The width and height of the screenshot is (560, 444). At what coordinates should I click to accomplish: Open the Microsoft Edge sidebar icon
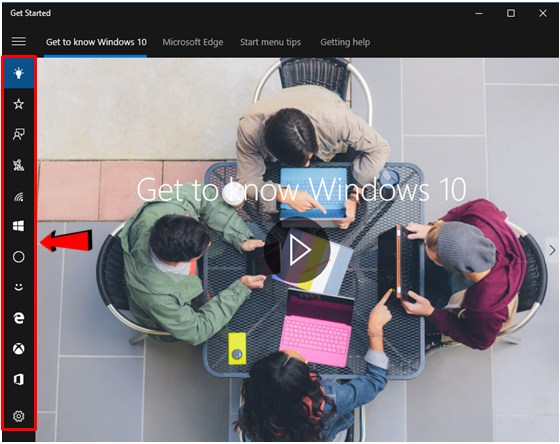coord(19,318)
